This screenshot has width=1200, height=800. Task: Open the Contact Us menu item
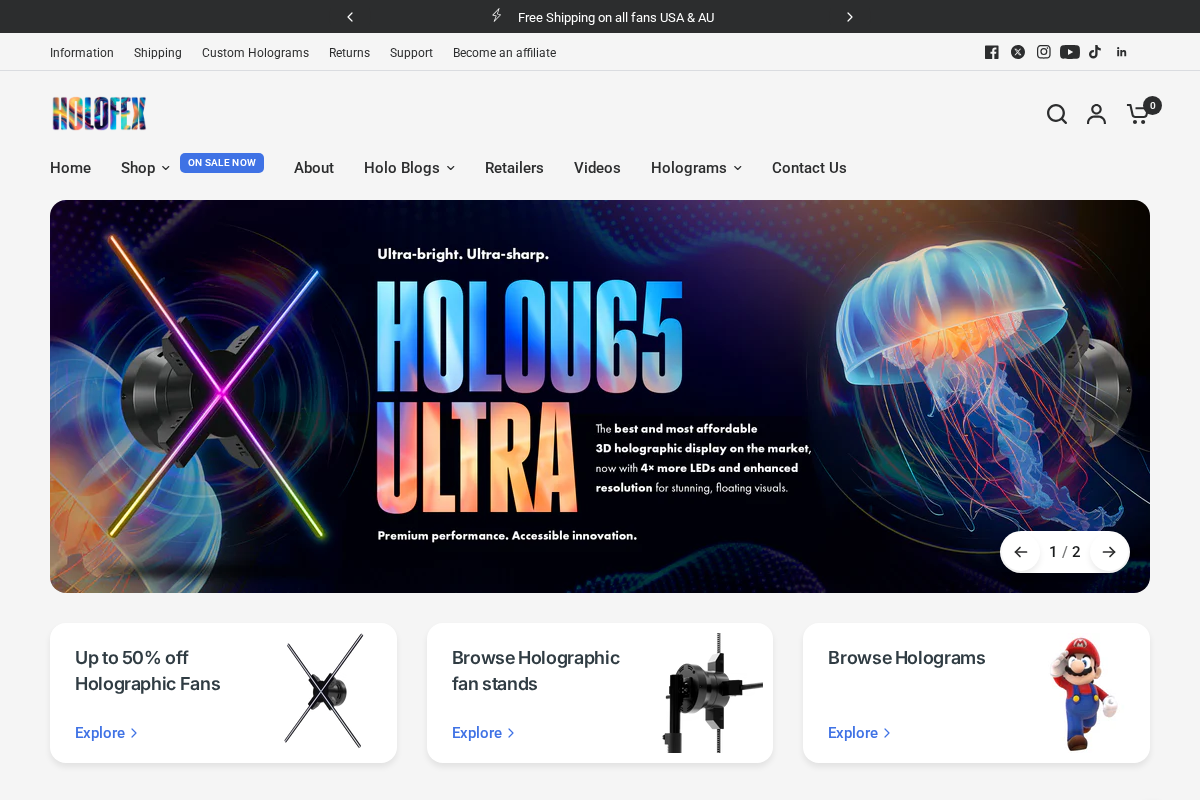tap(809, 168)
